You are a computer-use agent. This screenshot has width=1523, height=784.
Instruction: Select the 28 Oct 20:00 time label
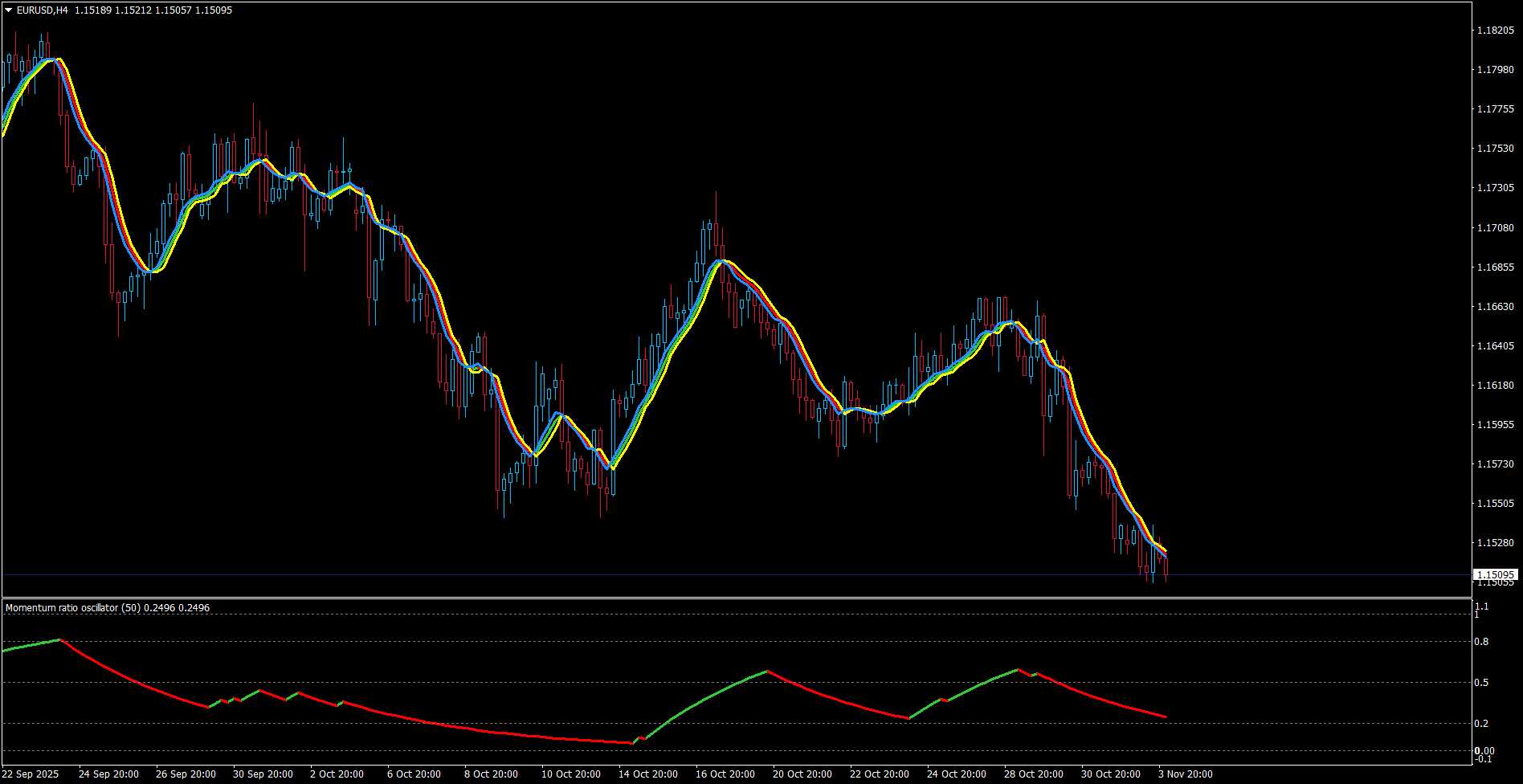coord(1034,774)
